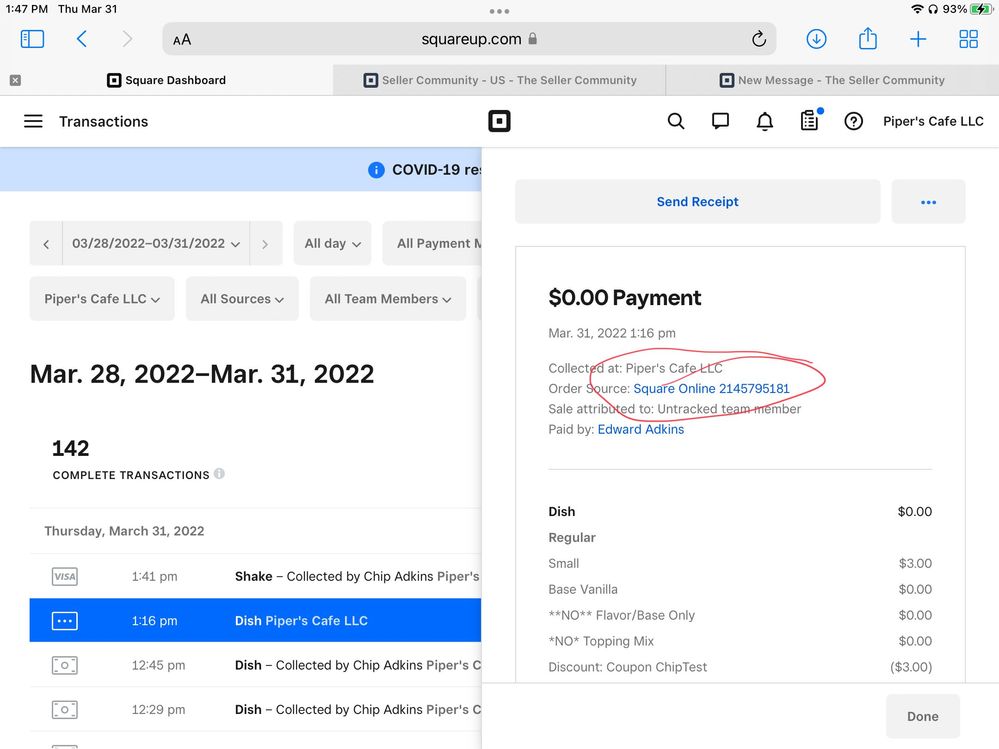Switch to New Message - Seller Community tab

coord(832,80)
